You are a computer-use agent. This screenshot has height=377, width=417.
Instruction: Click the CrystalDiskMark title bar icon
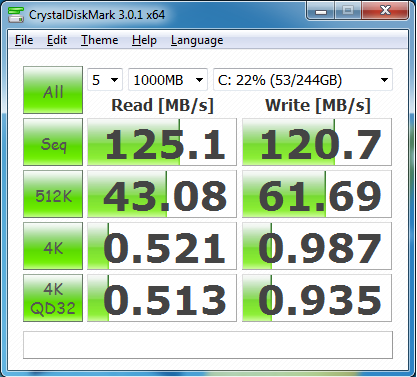(15, 15)
